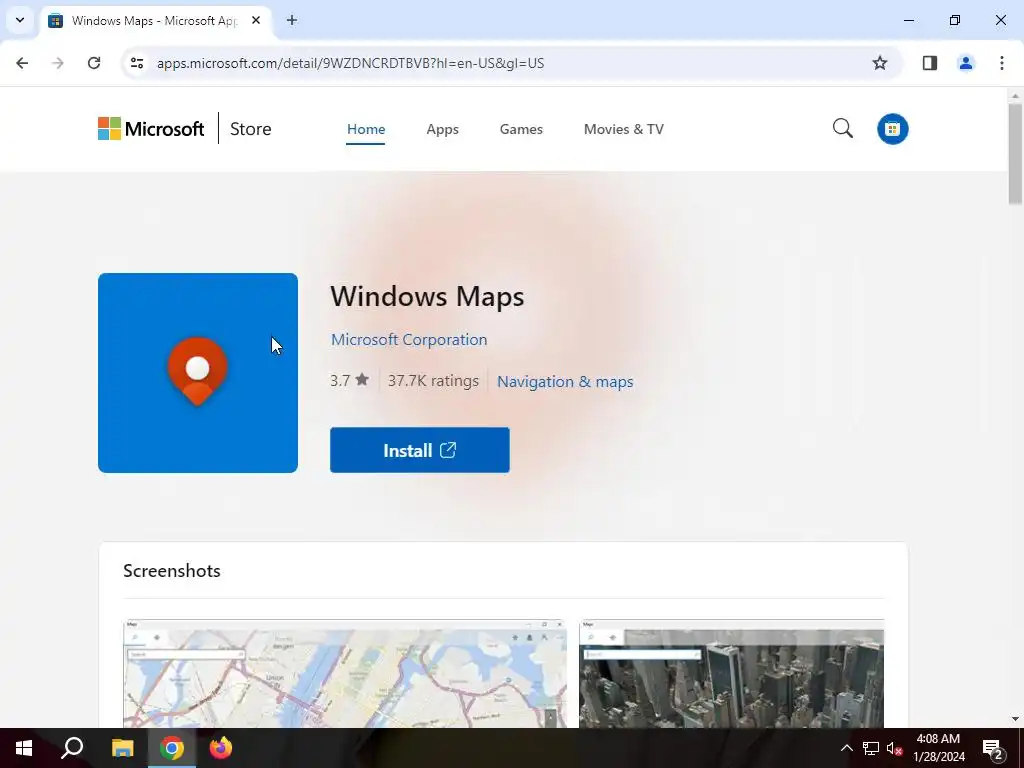Click the address bar URL
Screen dimensions: 1024x768
[x=350, y=63]
